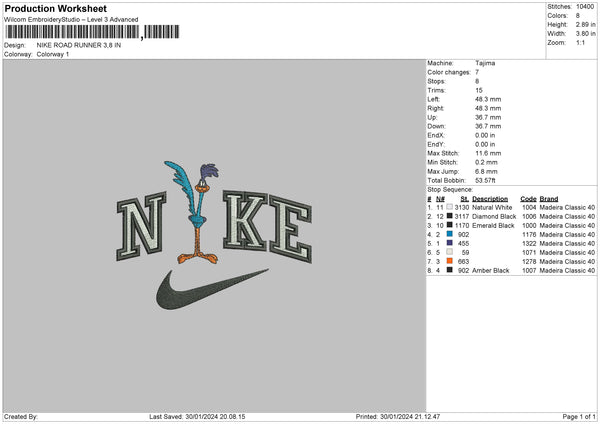The height and width of the screenshot is (424, 600).
Task: Click the purple thread swatch for code 1322
Action: coord(450,243)
